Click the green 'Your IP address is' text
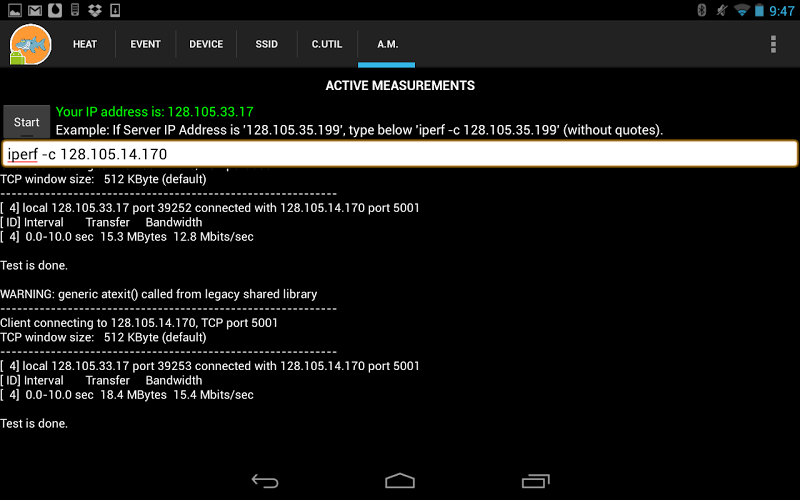 [155, 112]
